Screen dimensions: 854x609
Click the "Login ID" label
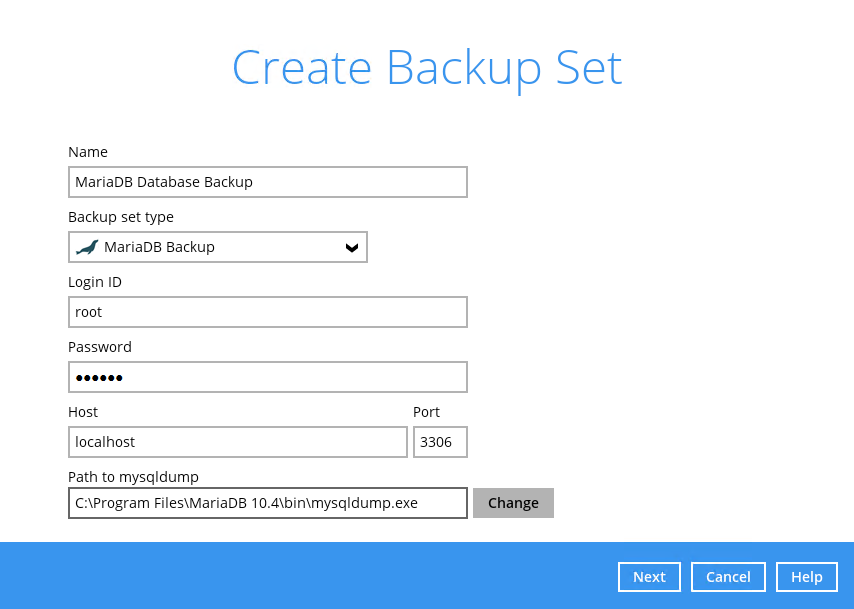(95, 282)
